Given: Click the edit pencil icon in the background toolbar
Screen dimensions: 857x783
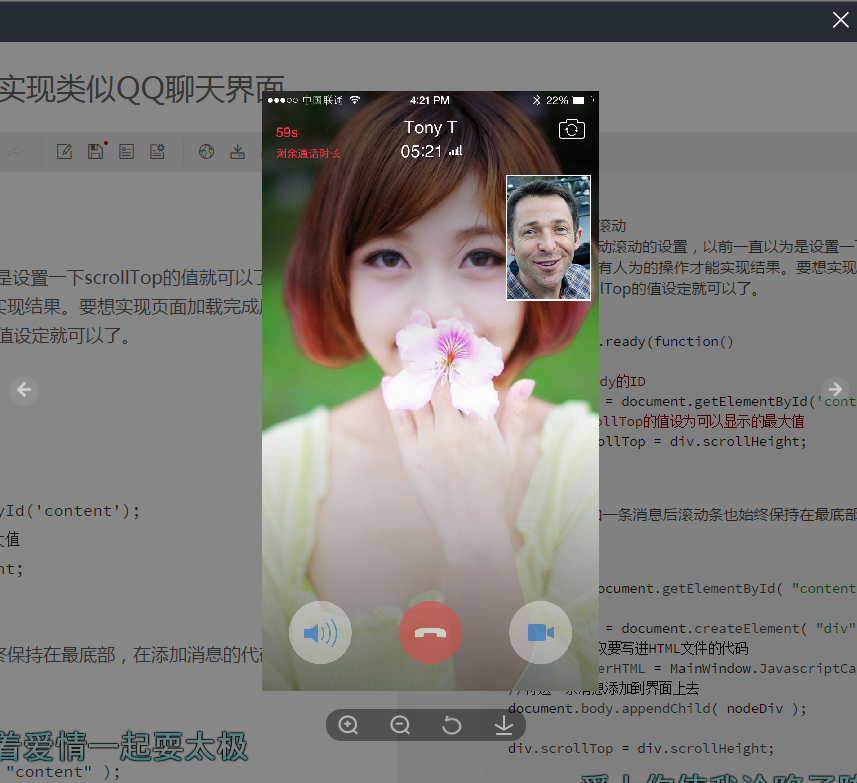Looking at the screenshot, I should pyautogui.click(x=64, y=151).
